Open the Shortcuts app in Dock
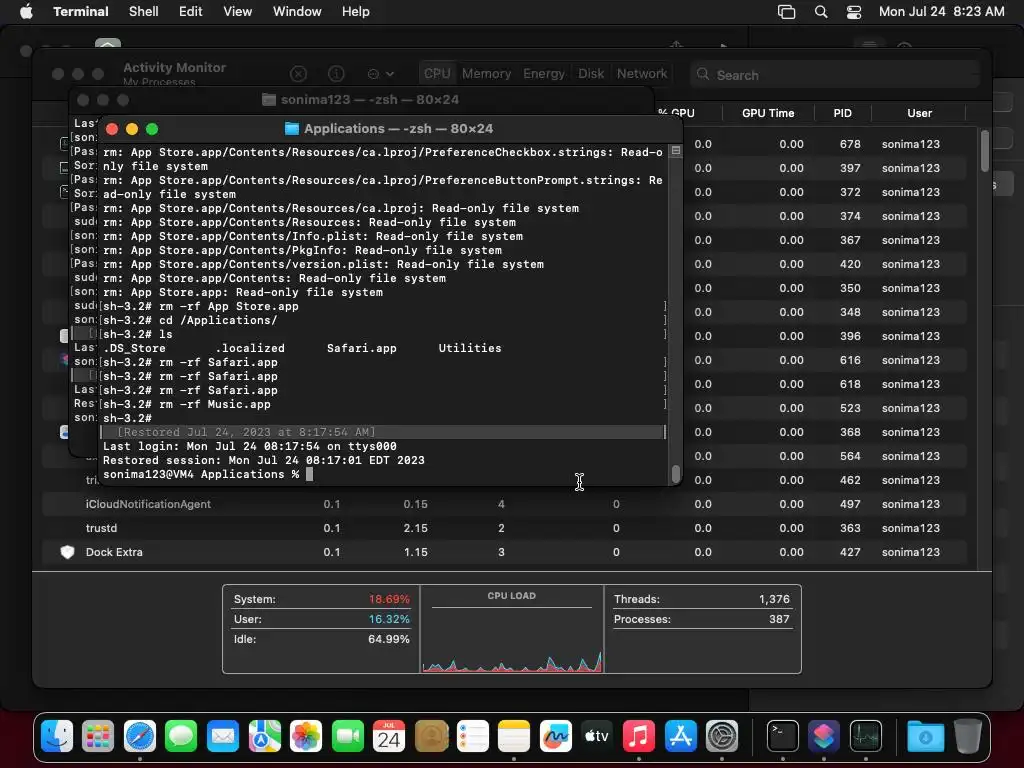The width and height of the screenshot is (1024, 768). [824, 736]
